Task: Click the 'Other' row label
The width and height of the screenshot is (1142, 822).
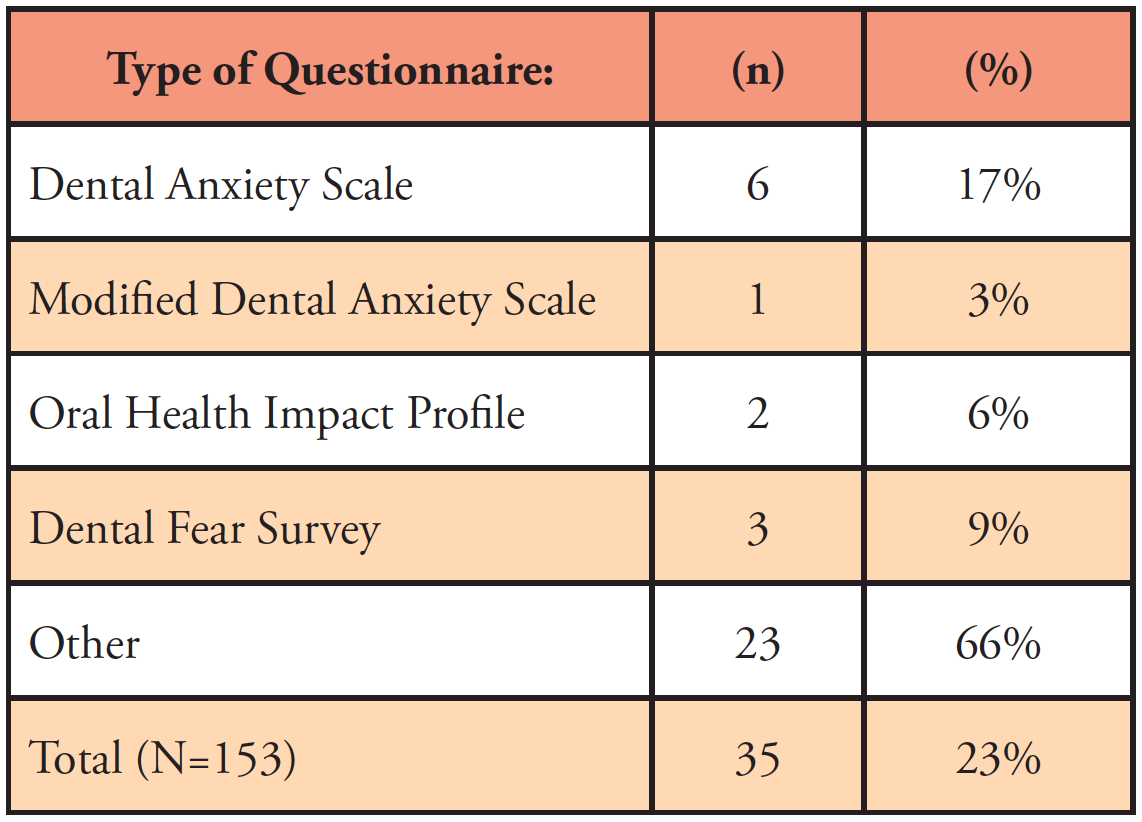Action: 85,643
